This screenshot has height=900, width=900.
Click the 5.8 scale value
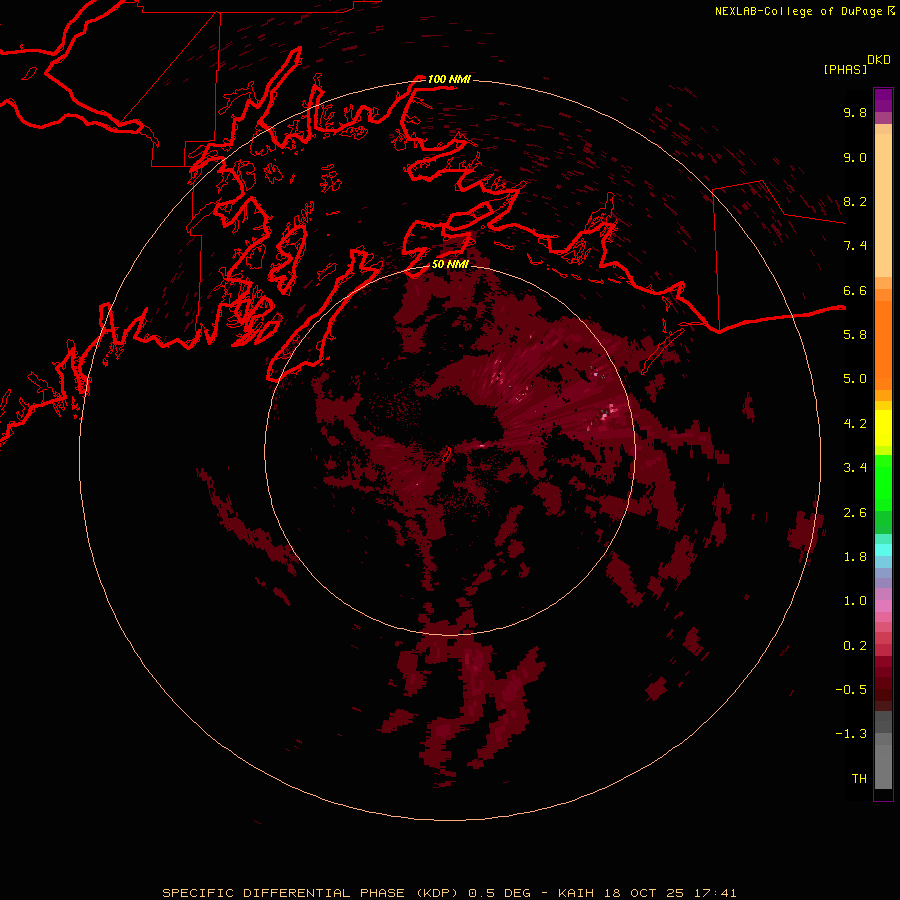click(x=855, y=335)
